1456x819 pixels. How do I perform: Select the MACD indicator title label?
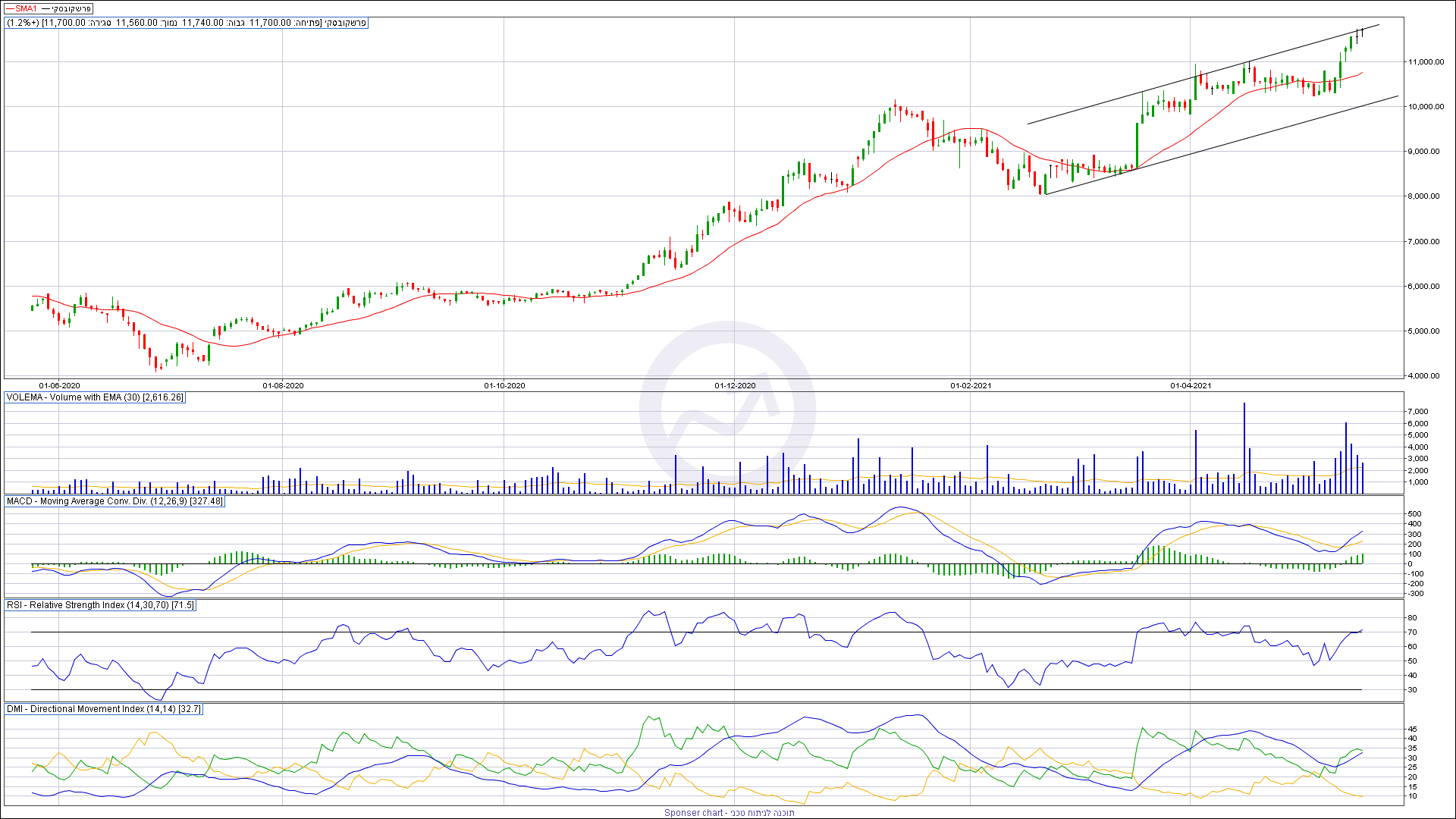click(115, 501)
